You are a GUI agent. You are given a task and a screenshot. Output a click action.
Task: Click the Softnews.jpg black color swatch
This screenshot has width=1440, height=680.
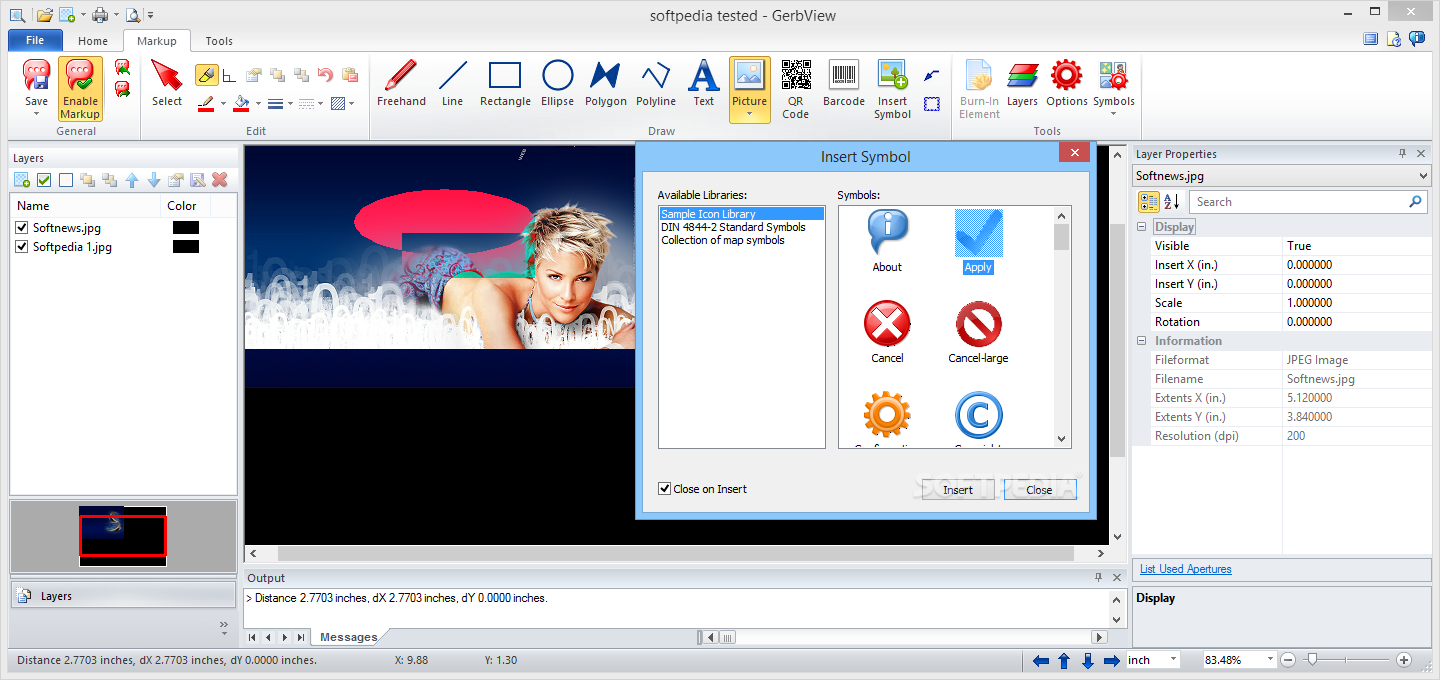(x=186, y=228)
